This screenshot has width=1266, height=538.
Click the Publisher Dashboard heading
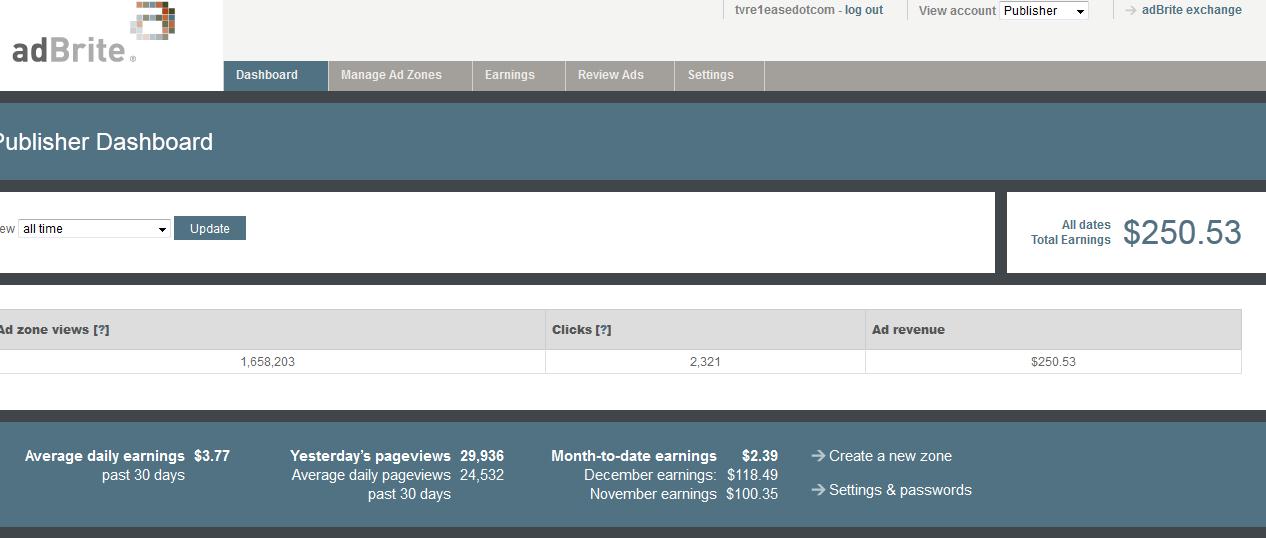tap(105, 142)
